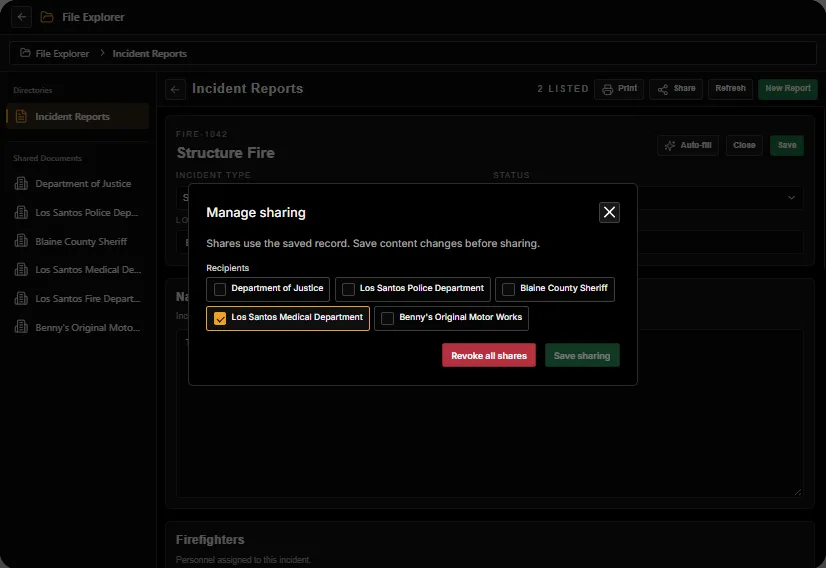Check Blaine County Sheriff recipient
Viewport: 826px width, 568px height.
coord(508,289)
